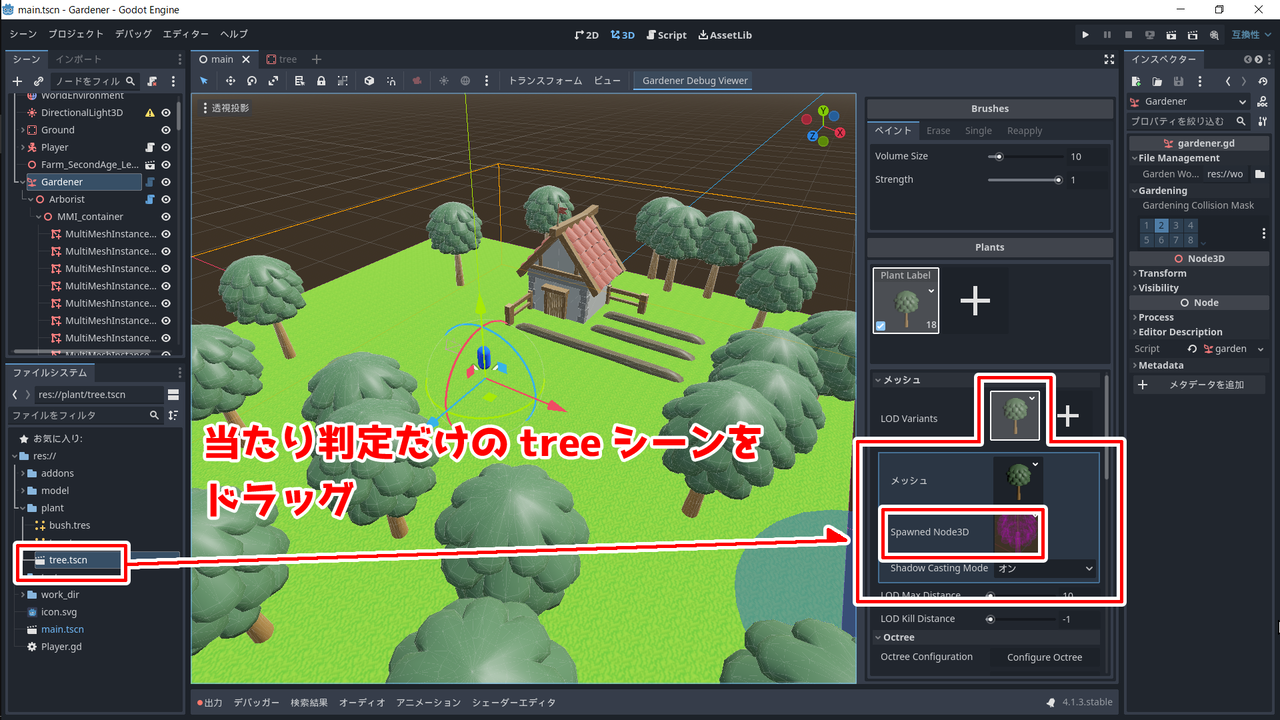Run the current scene clapper icon

pos(1171,35)
